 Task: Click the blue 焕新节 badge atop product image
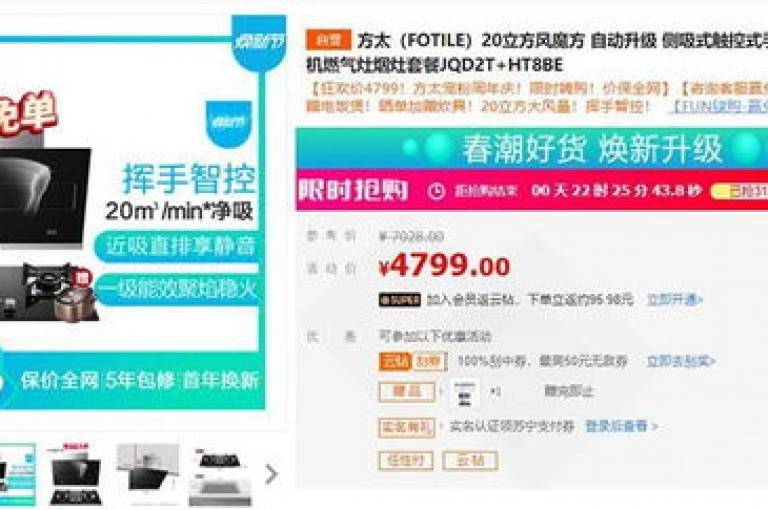[259, 43]
